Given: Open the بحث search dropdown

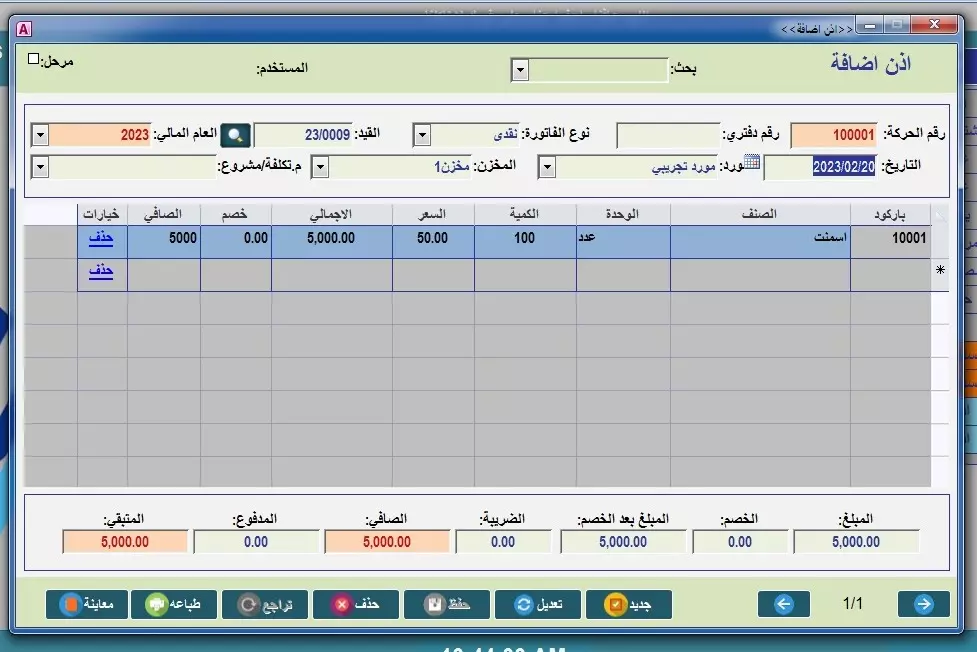Looking at the screenshot, I should (520, 69).
